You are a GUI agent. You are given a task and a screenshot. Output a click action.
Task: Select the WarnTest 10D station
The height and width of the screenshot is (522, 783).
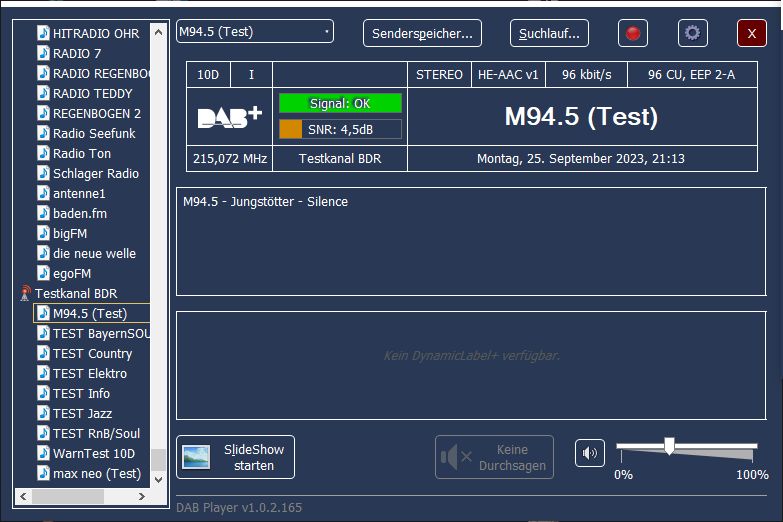coord(94,453)
